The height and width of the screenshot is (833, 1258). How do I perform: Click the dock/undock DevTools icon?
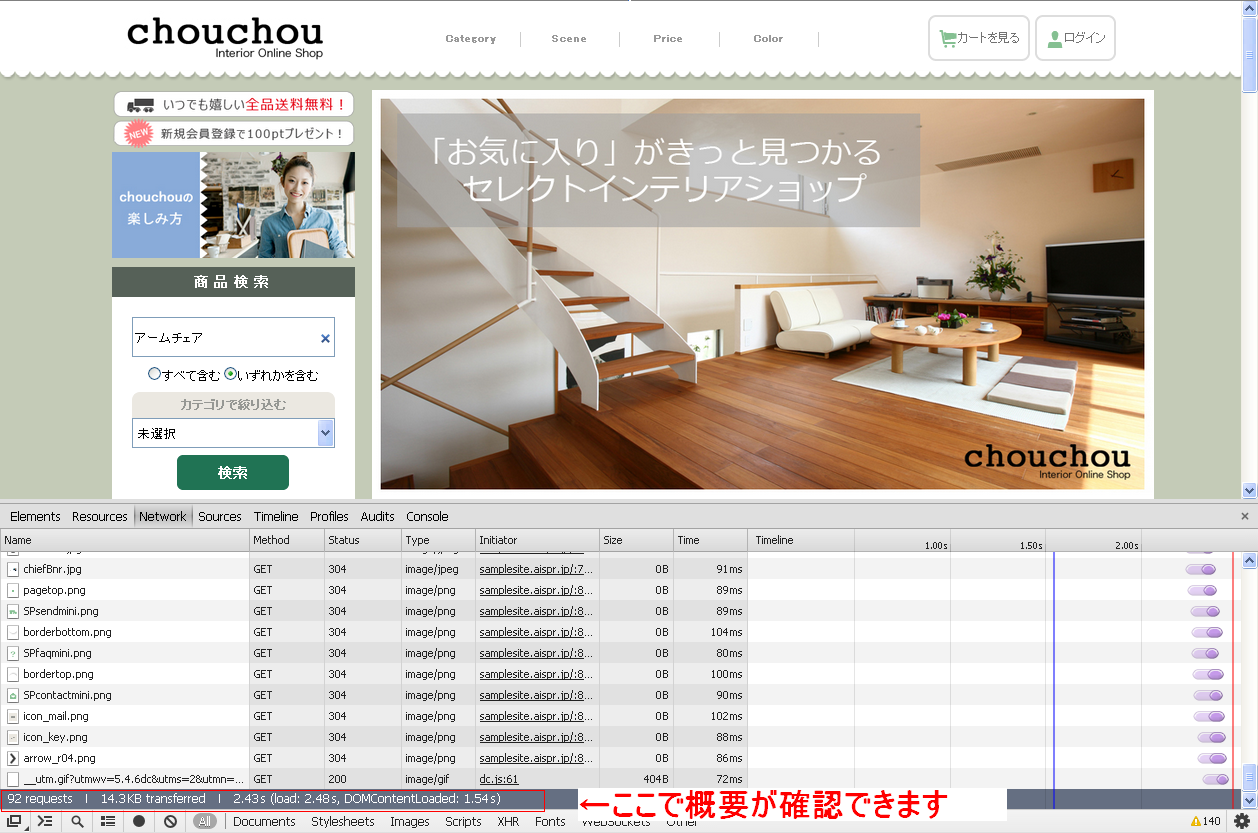(x=14, y=821)
